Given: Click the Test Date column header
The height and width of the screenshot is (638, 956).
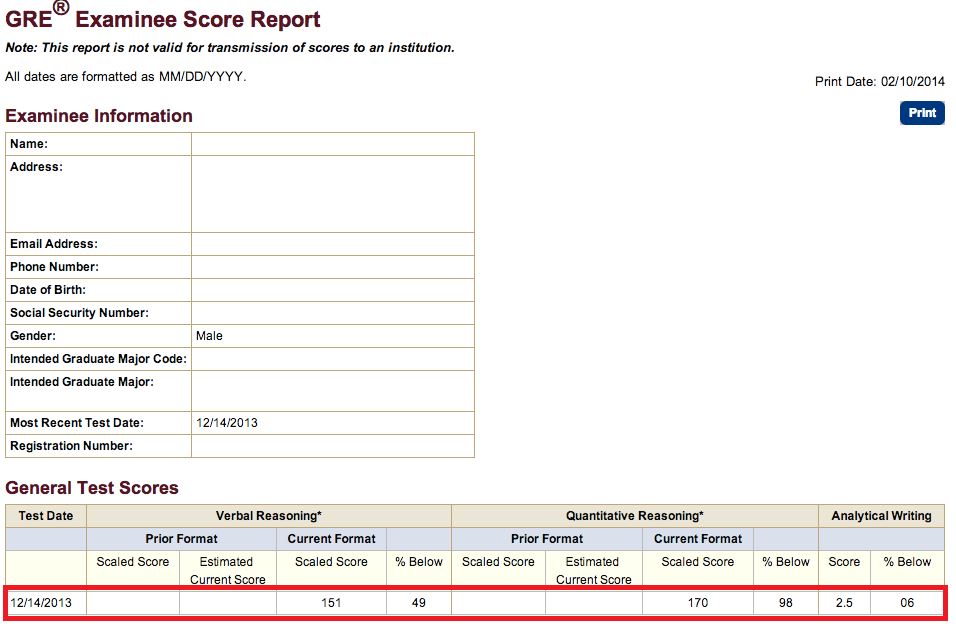Looking at the screenshot, I should 46,516.
